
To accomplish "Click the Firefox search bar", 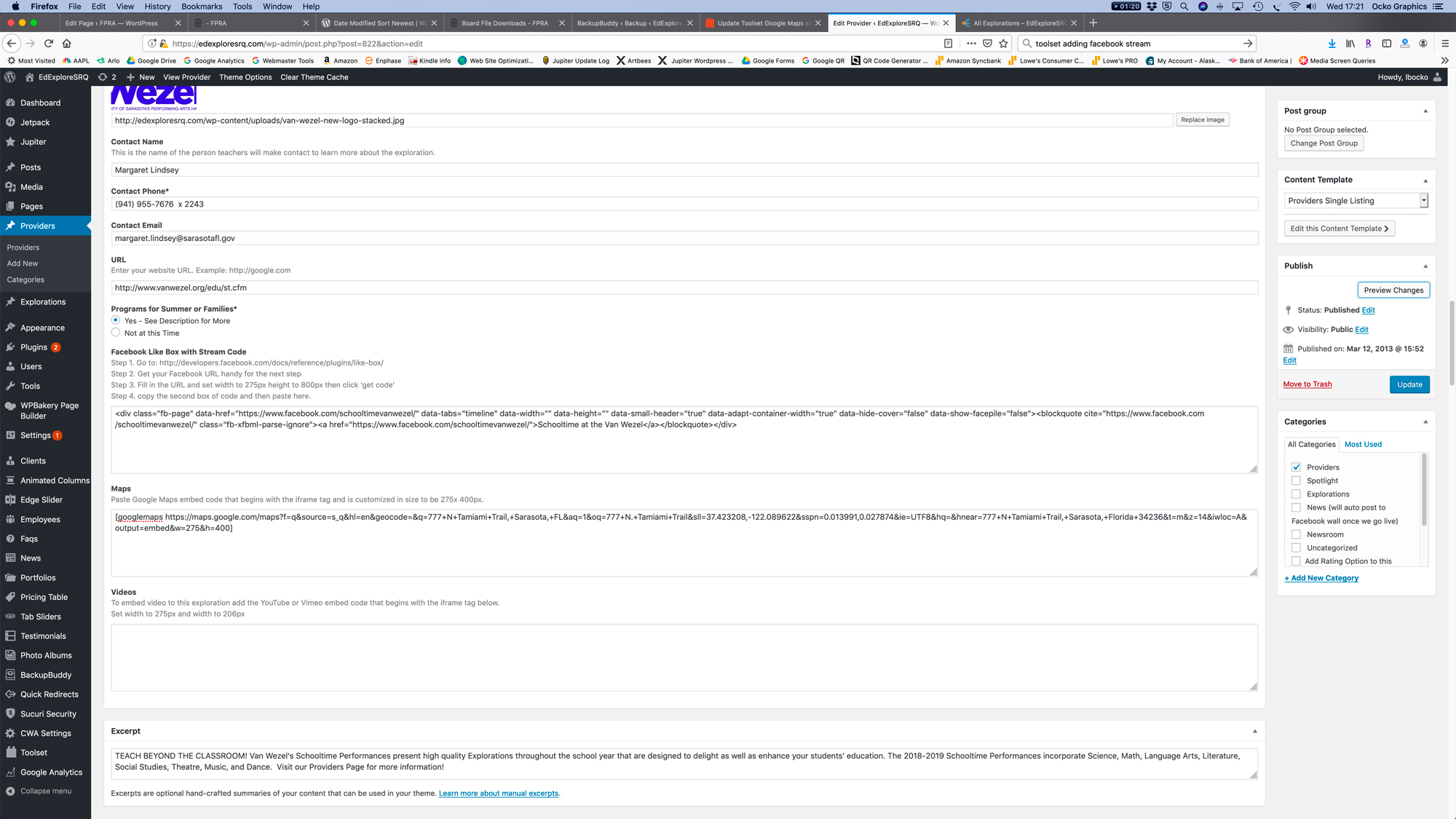I will (x=1136, y=44).
